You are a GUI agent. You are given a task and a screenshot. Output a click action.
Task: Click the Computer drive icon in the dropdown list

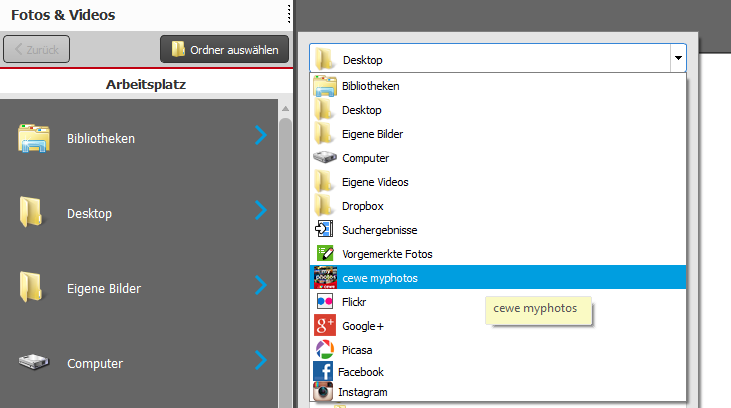coord(325,158)
